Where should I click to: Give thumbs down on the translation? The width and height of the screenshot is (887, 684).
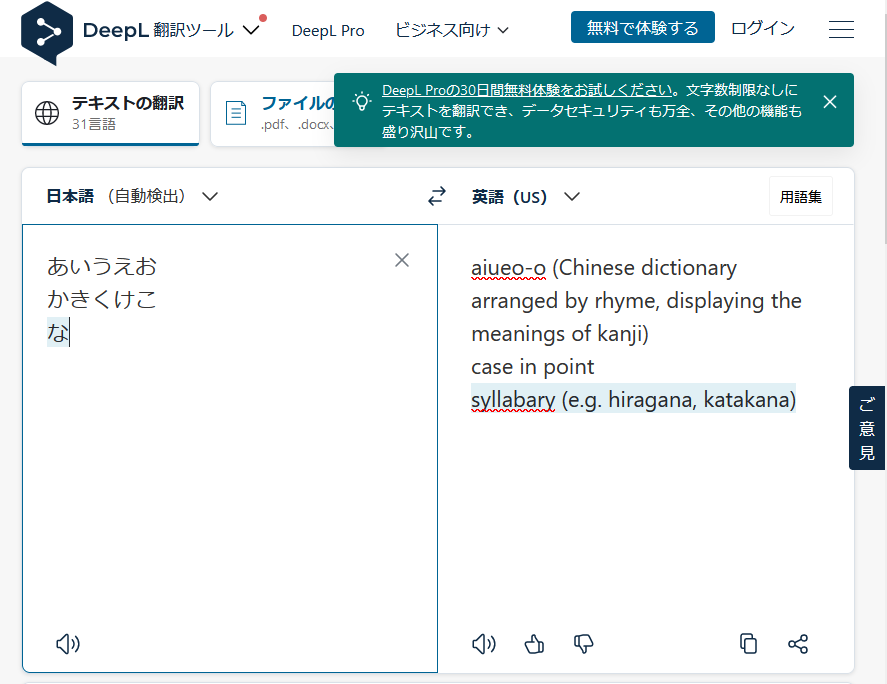(583, 644)
